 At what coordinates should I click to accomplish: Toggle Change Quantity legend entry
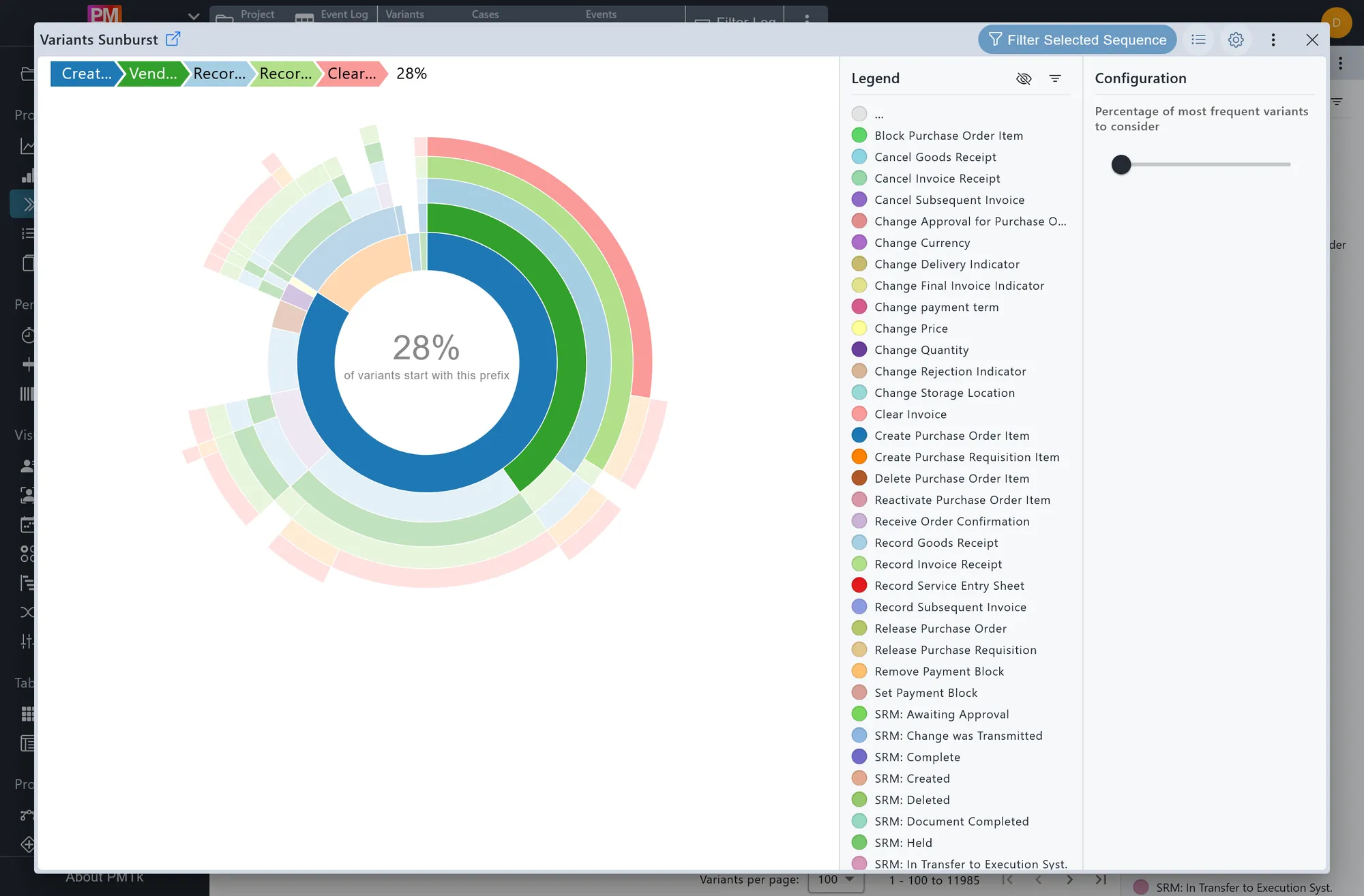click(x=910, y=350)
